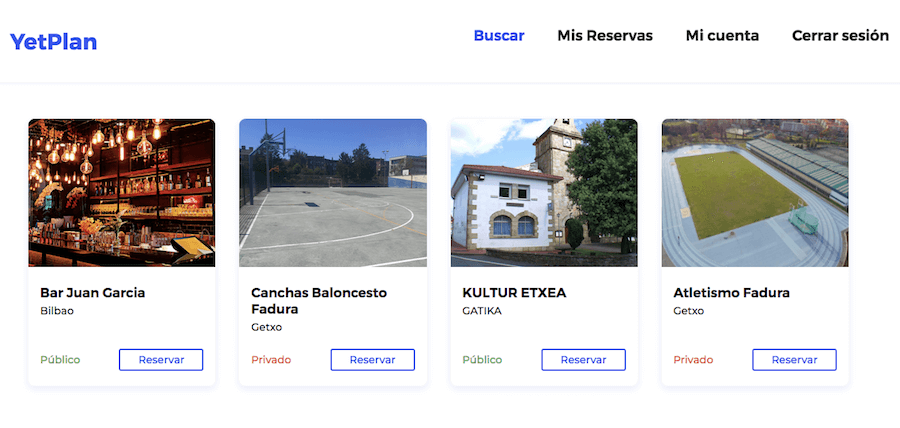This screenshot has width=900, height=428.
Task: Open the KULTUR ETXEA building photo
Action: [544, 193]
